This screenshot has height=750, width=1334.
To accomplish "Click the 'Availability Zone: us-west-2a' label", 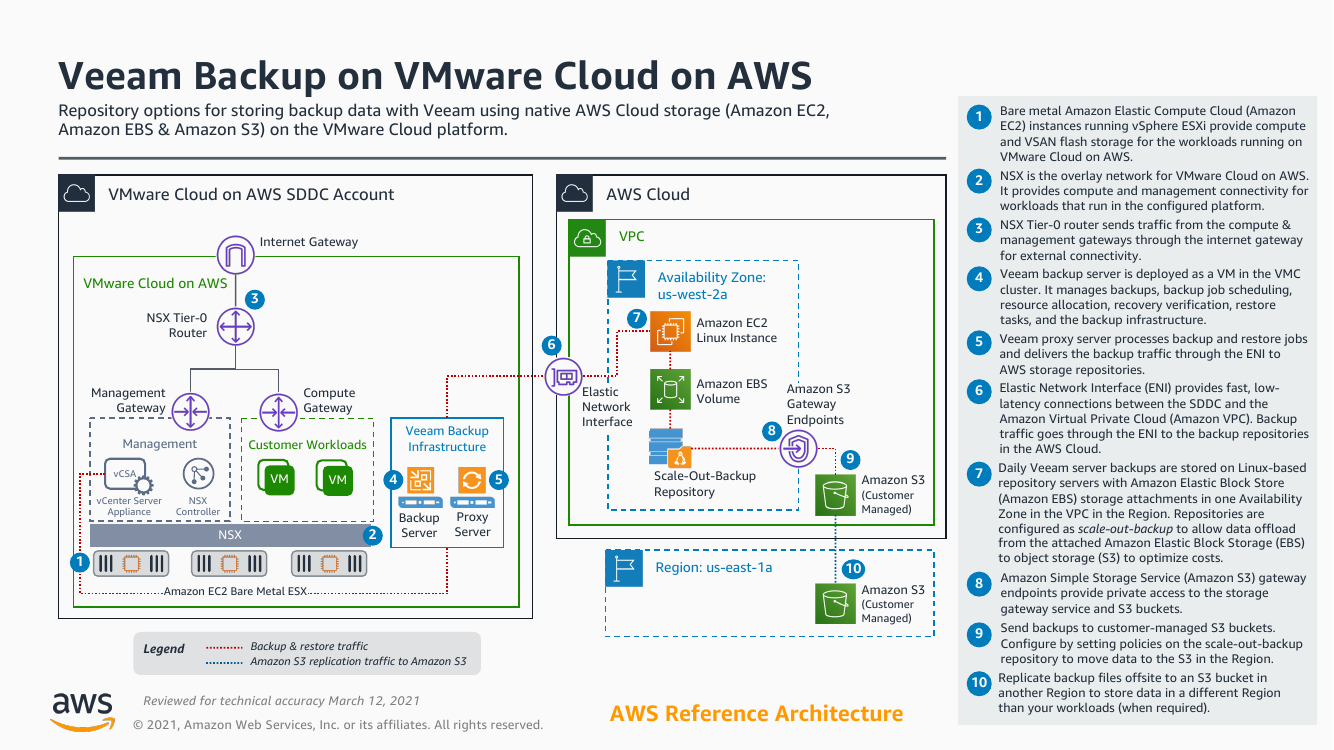I will click(712, 285).
